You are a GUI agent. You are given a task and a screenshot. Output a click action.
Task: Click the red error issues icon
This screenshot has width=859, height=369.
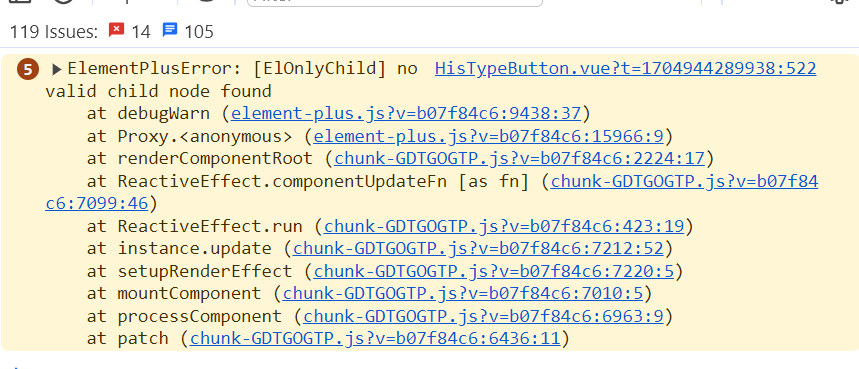116,30
